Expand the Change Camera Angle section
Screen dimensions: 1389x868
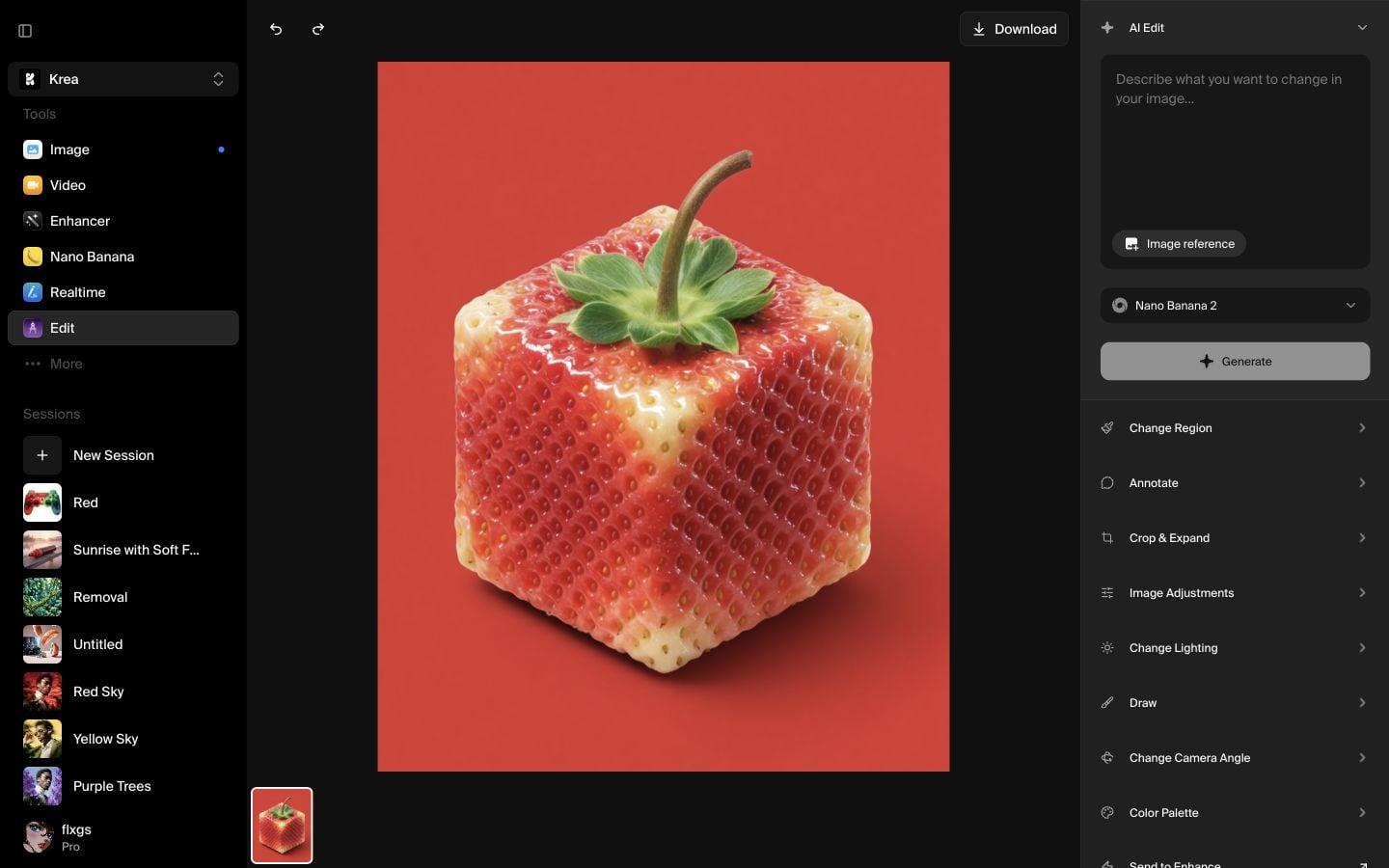click(1235, 758)
